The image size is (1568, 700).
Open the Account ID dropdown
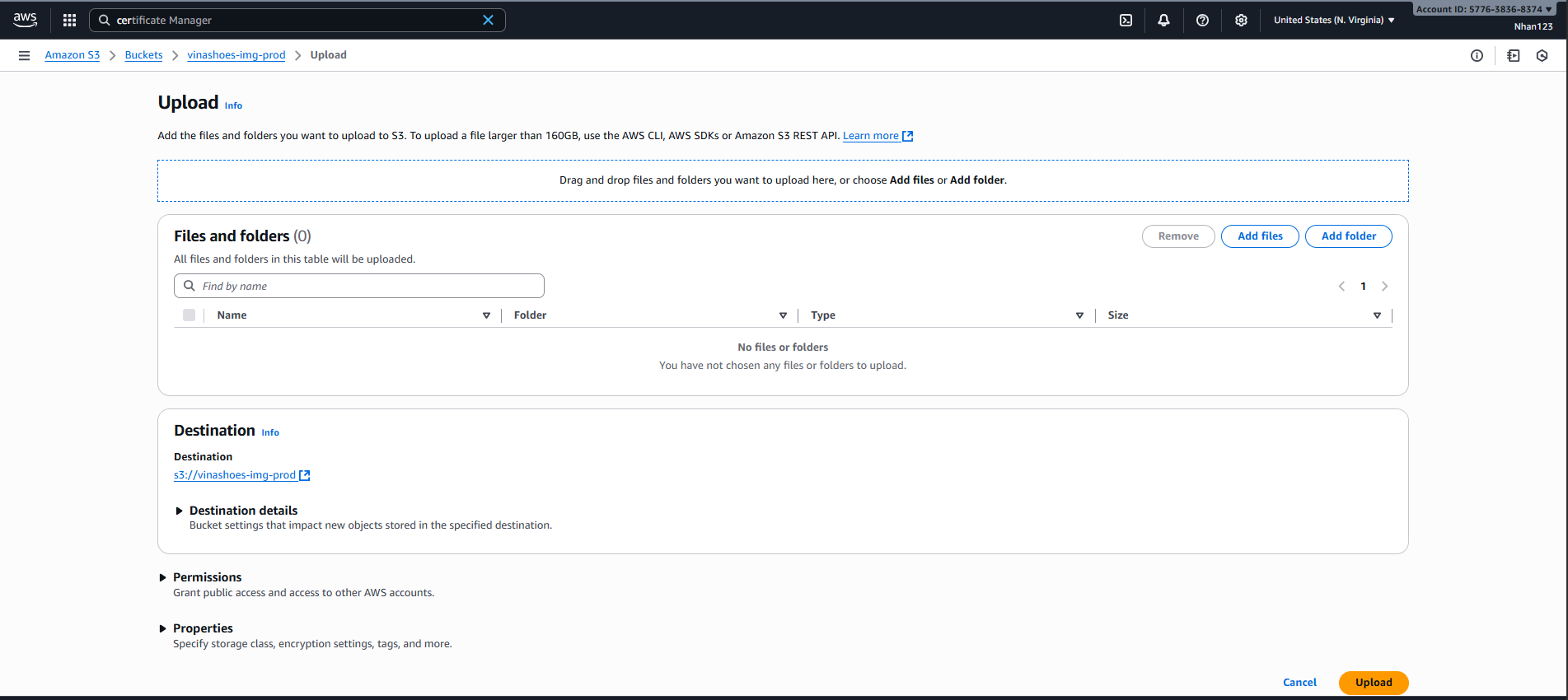[1483, 9]
